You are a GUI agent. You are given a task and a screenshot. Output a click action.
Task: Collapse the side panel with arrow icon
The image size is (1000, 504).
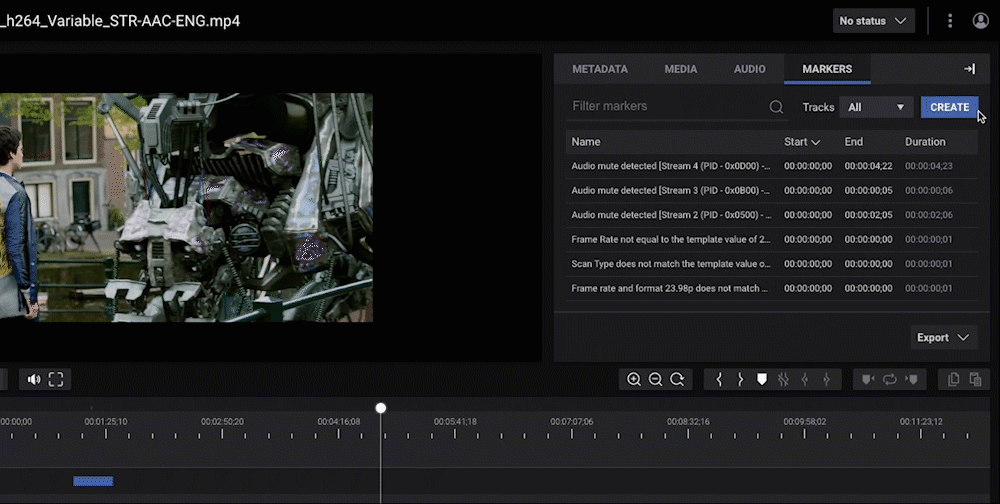(x=969, y=69)
